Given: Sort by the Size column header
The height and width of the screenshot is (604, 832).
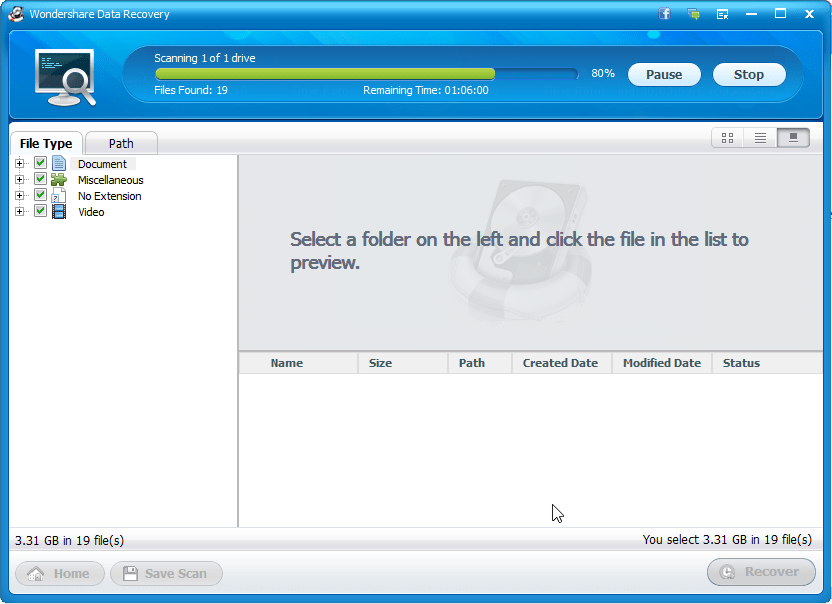Looking at the screenshot, I should click(x=403, y=363).
